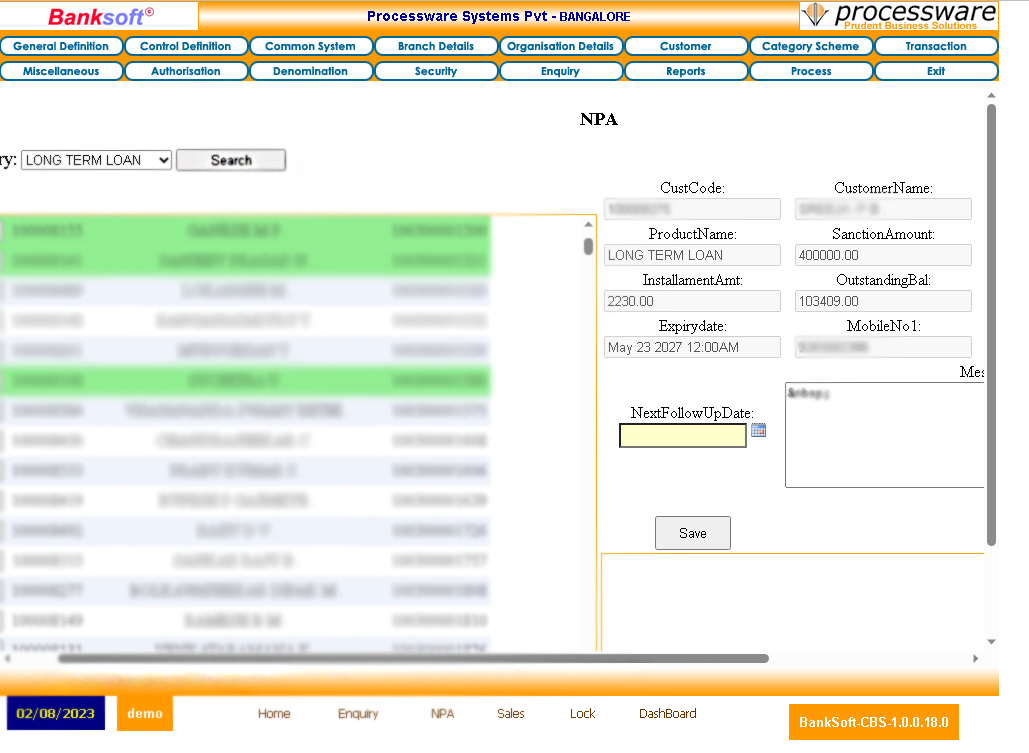Focus the NextFollowUpDate input field
Image resolution: width=1029 pixels, height=753 pixels.
pos(682,435)
